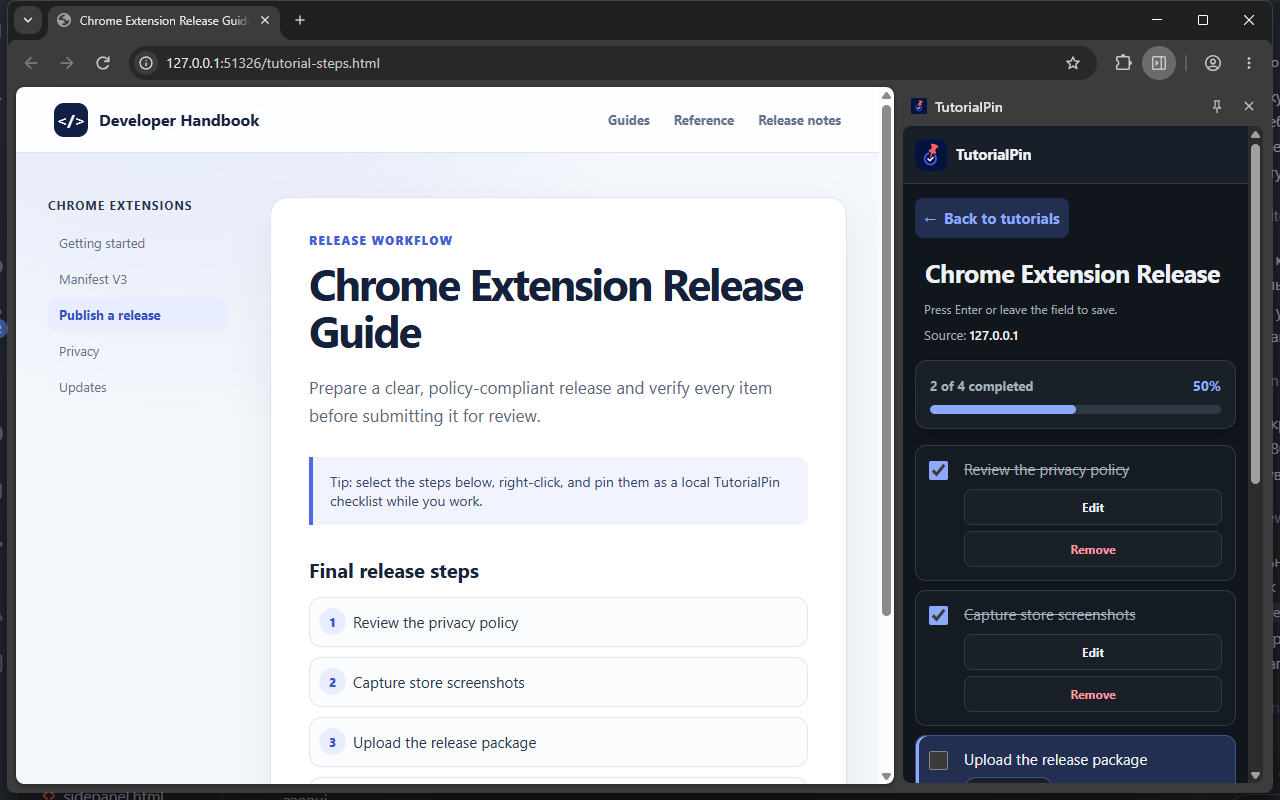
Task: Click the page vertical scrollbar thumb
Action: [x=886, y=360]
